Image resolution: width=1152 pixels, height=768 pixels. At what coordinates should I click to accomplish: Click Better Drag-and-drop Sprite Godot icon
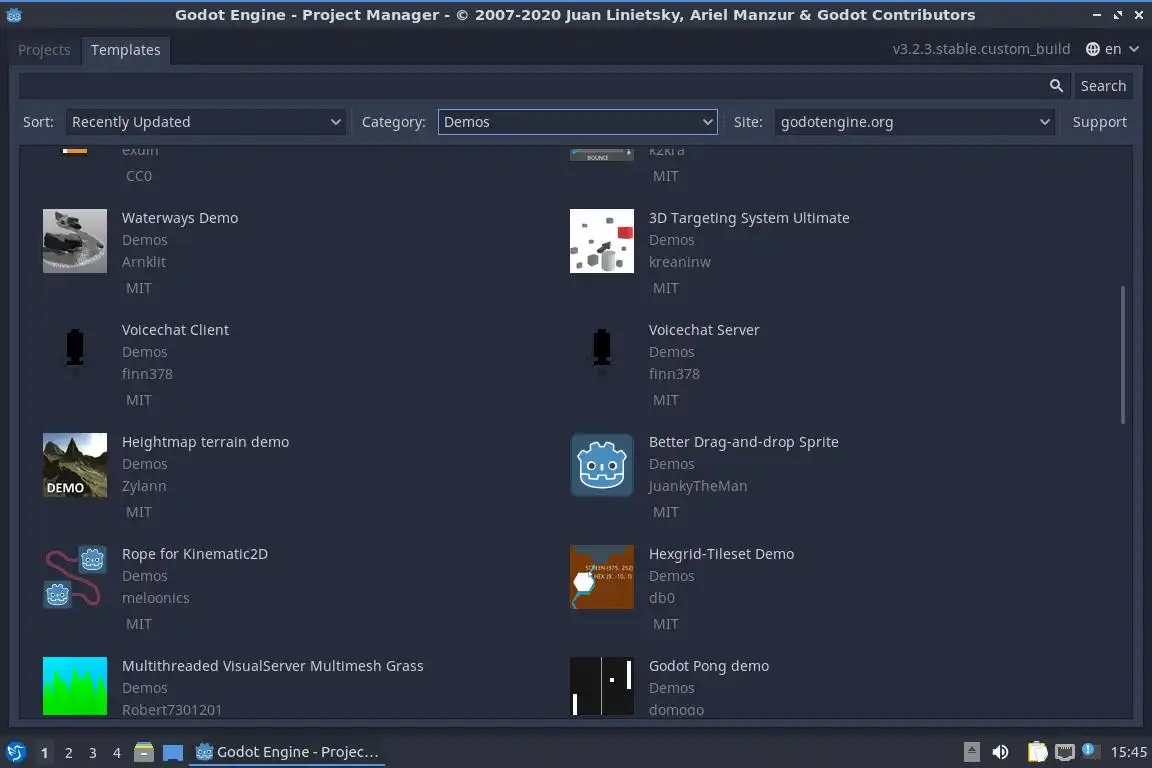click(x=602, y=464)
